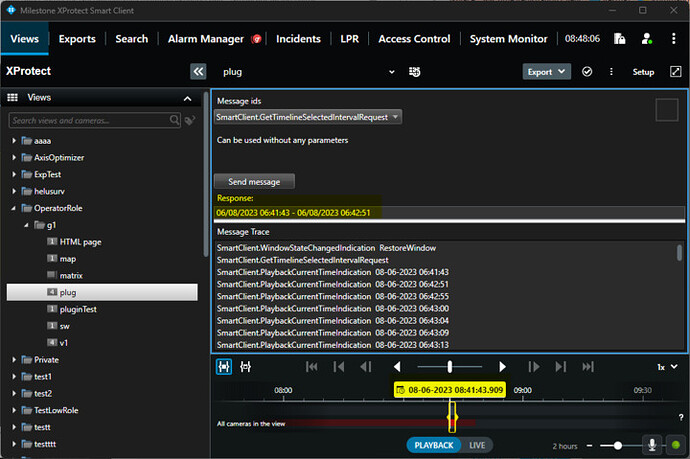The width and height of the screenshot is (690, 459).
Task: Click the Search views and cameras field
Action: (95, 120)
